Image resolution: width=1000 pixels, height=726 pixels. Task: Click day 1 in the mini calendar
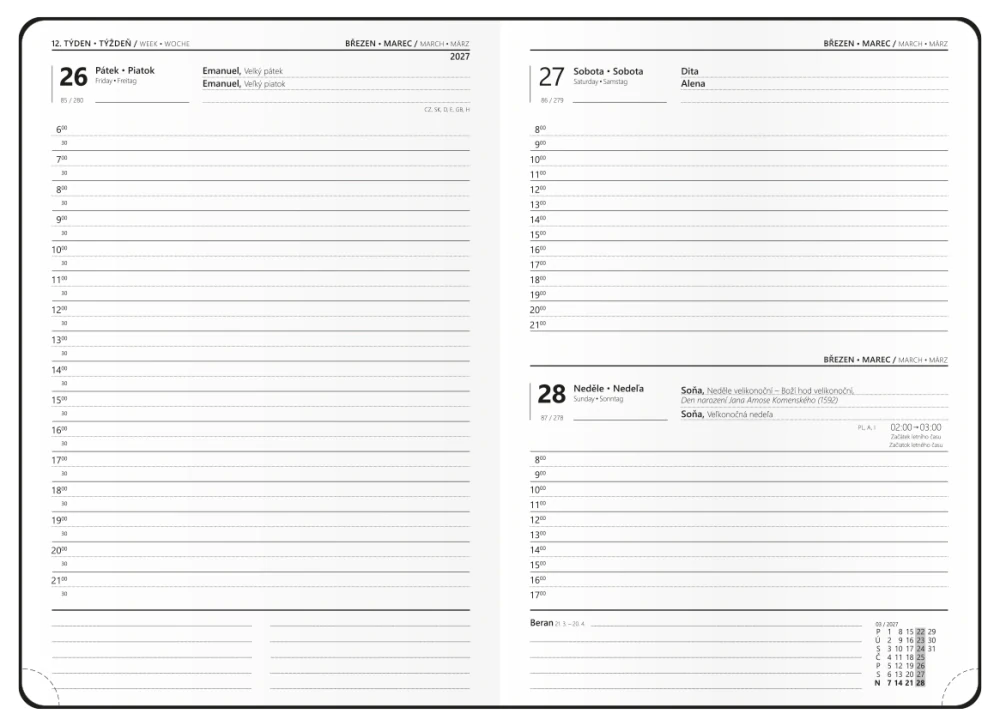[x=889, y=632]
